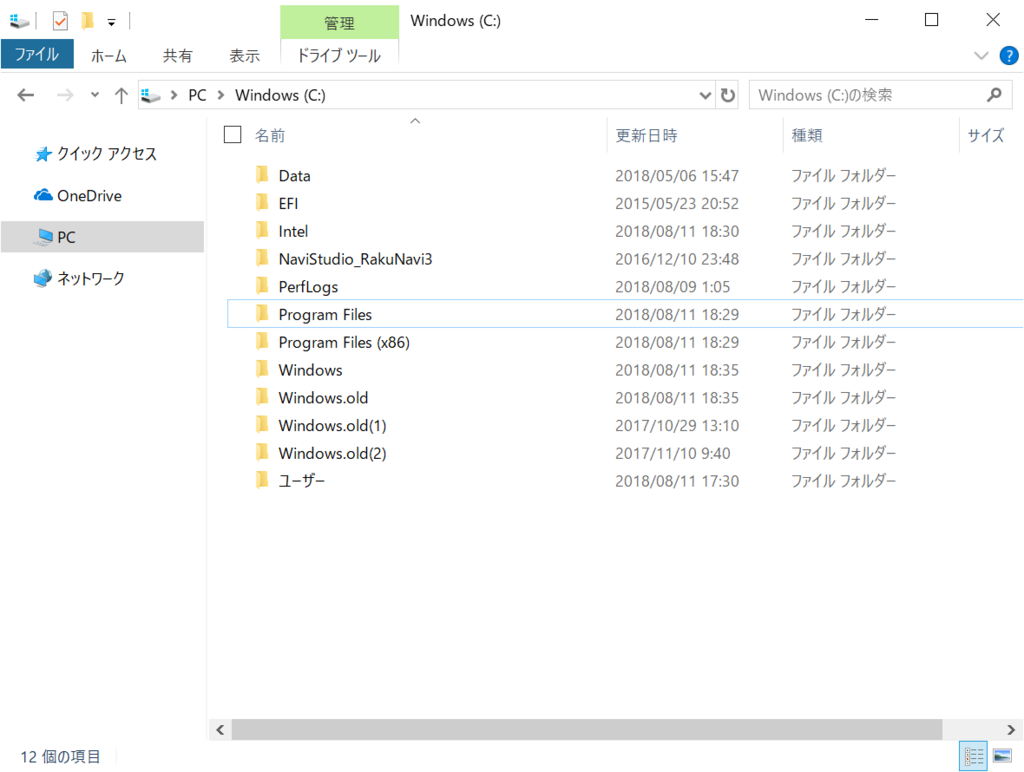The image size is (1024, 772).
Task: Switch to large icons view in status bar
Action: click(1003, 757)
